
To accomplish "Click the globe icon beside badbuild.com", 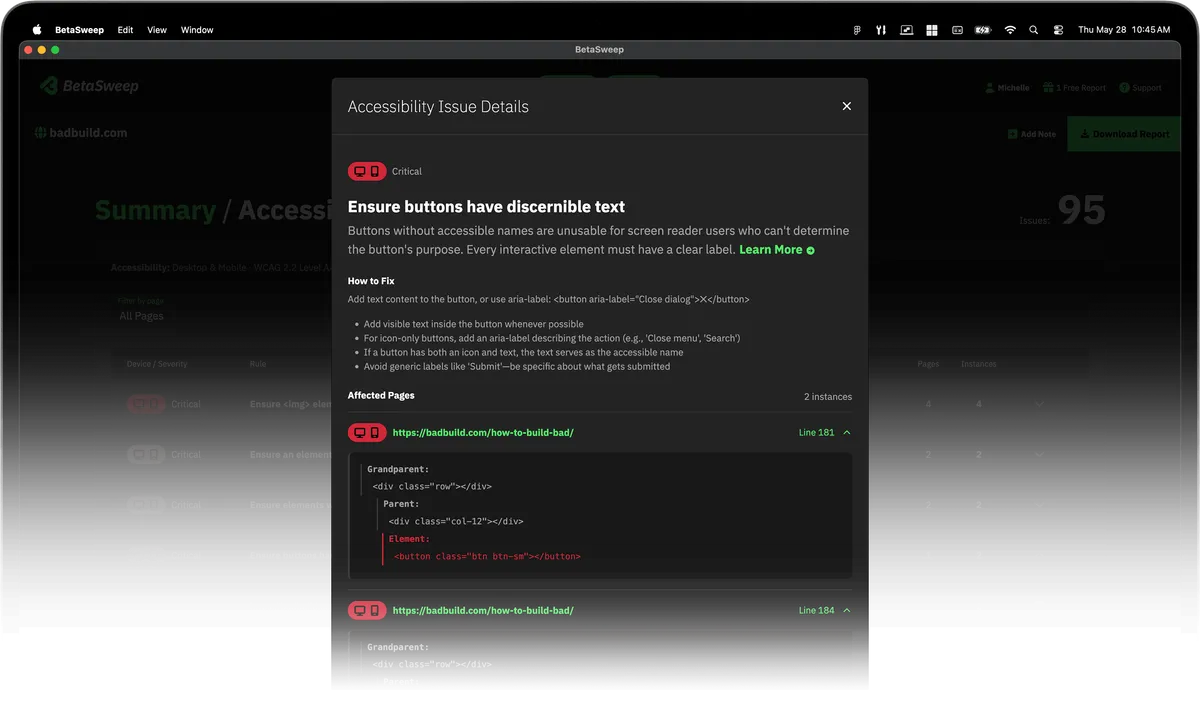I will (40, 133).
